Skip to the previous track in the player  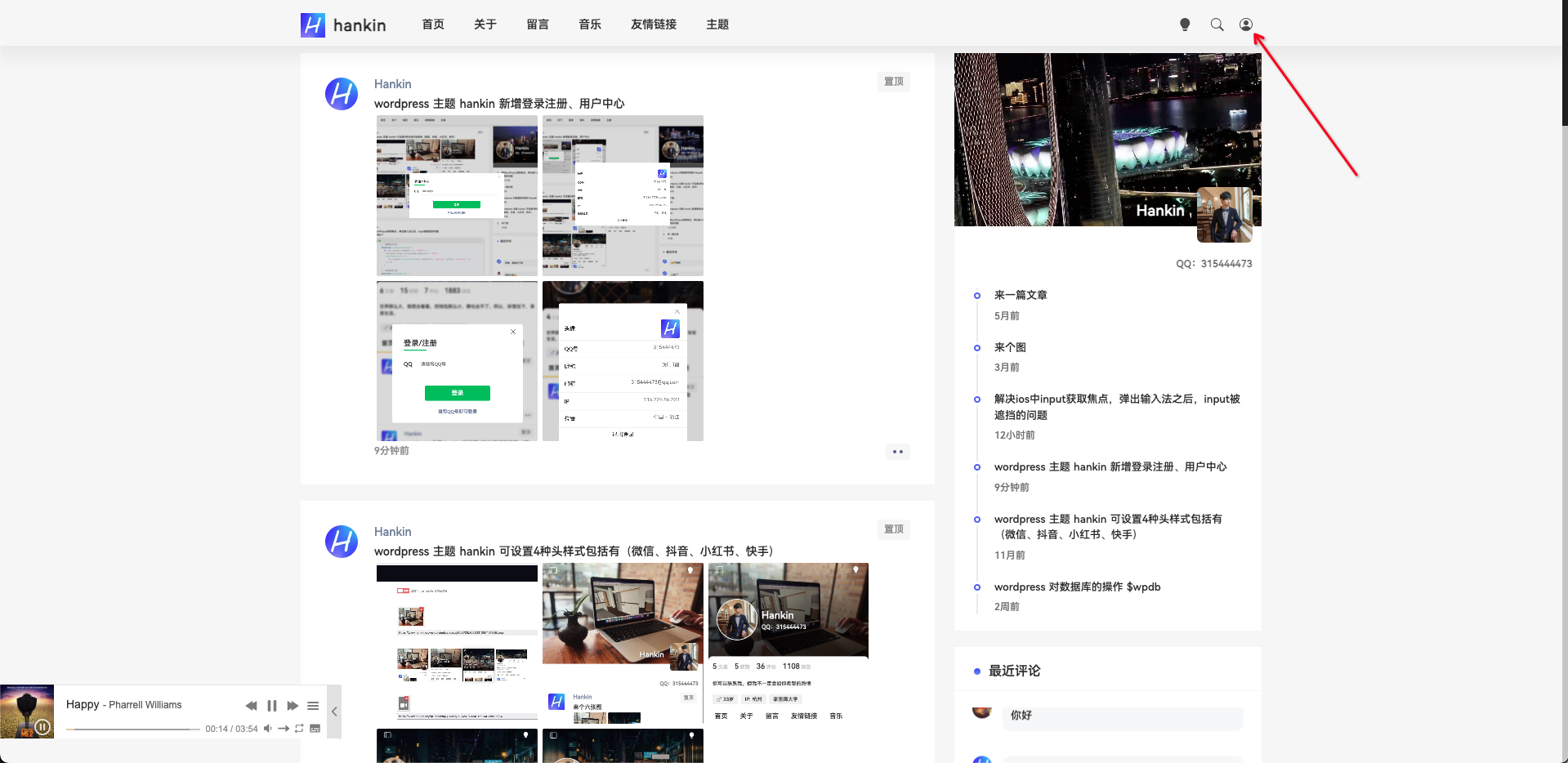pyautogui.click(x=251, y=706)
